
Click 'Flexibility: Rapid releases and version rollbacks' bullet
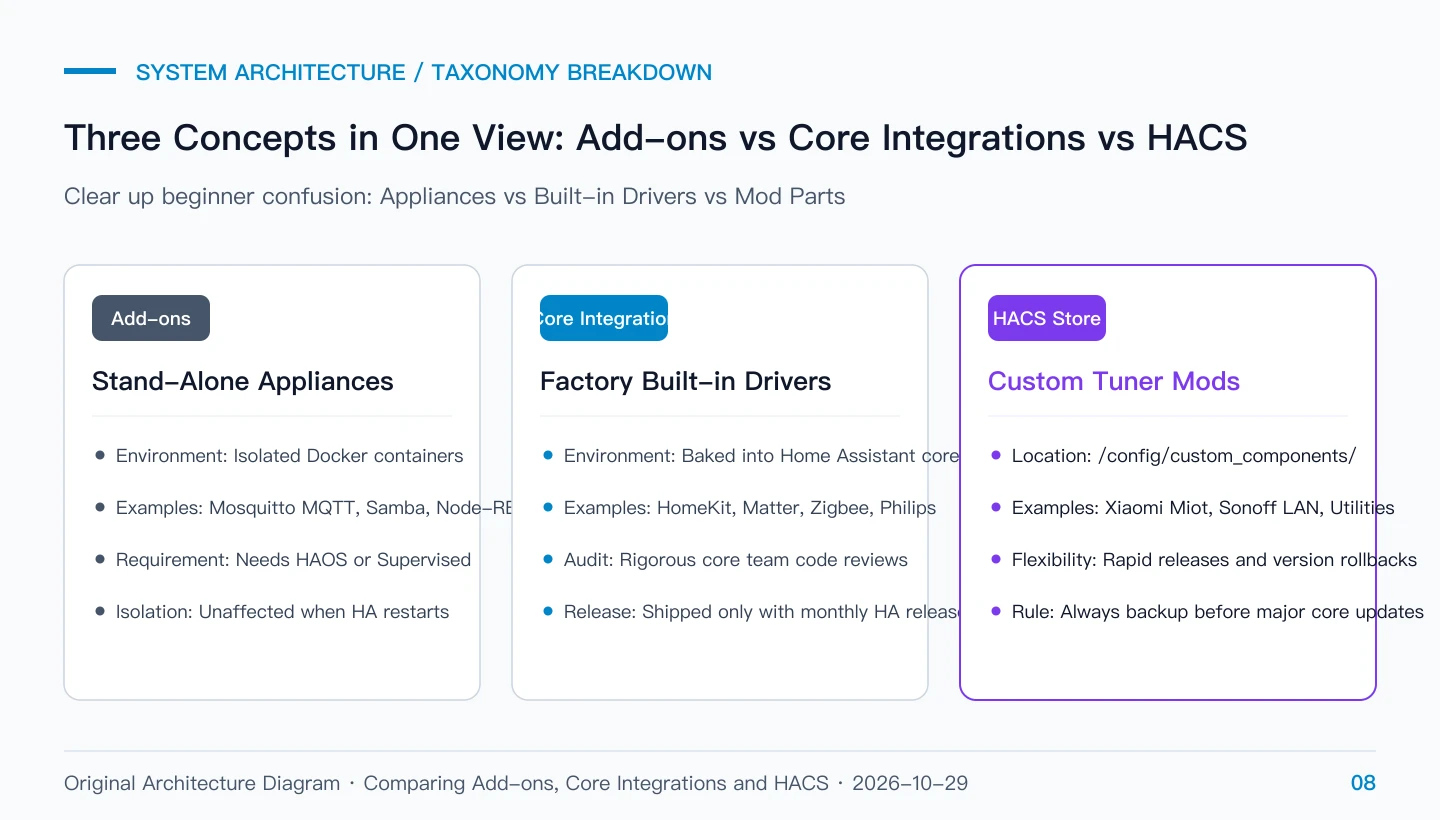1215,560
